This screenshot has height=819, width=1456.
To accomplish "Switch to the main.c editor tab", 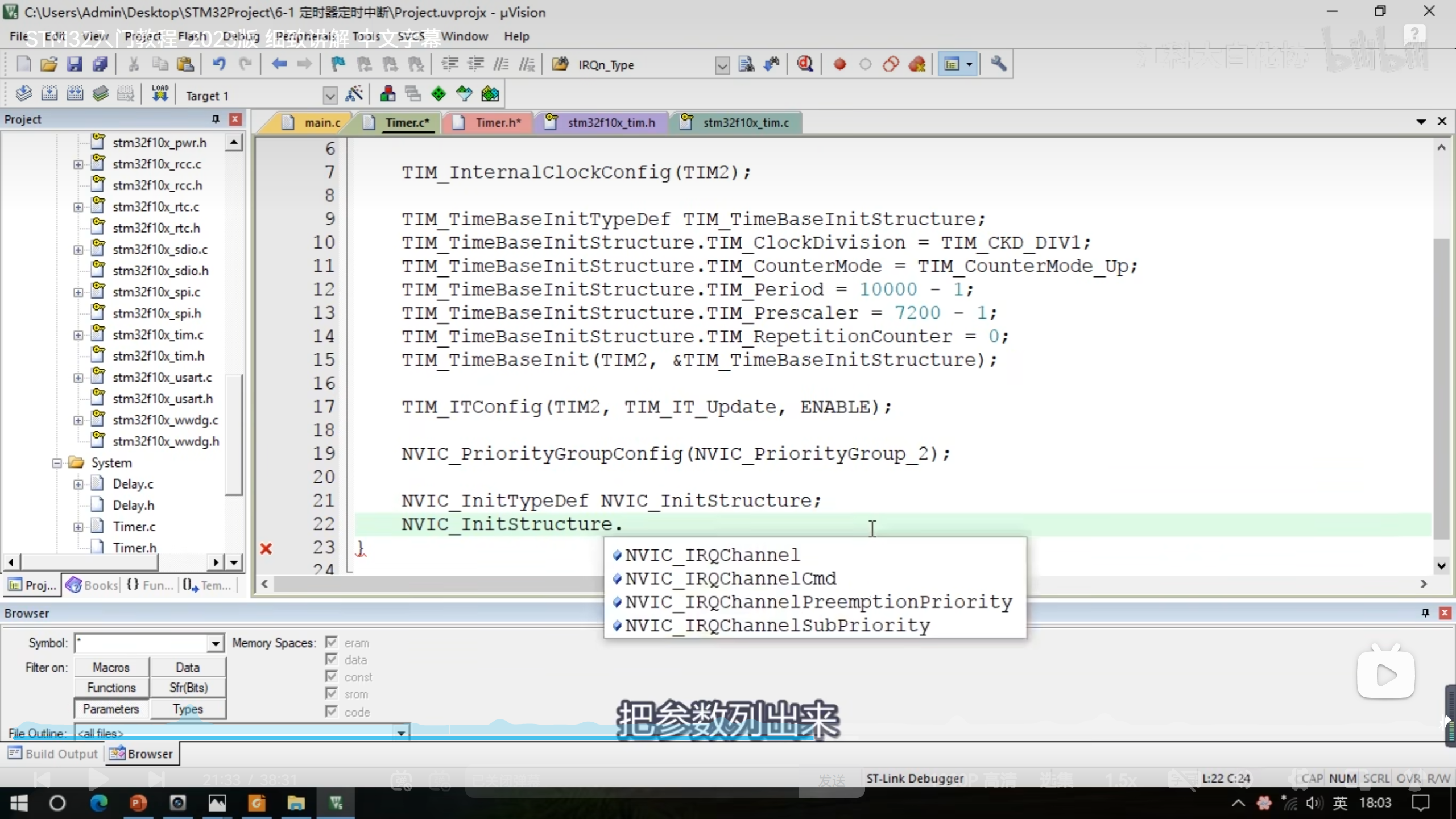I will [321, 122].
